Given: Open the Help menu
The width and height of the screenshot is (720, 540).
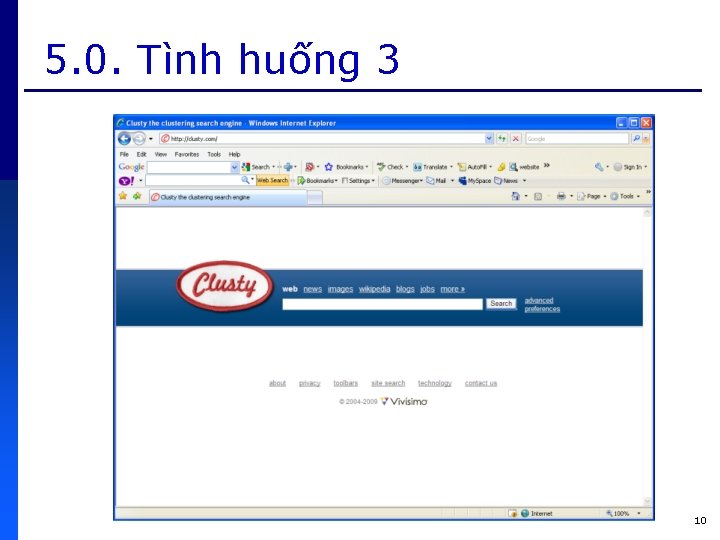Looking at the screenshot, I should (x=234, y=154).
